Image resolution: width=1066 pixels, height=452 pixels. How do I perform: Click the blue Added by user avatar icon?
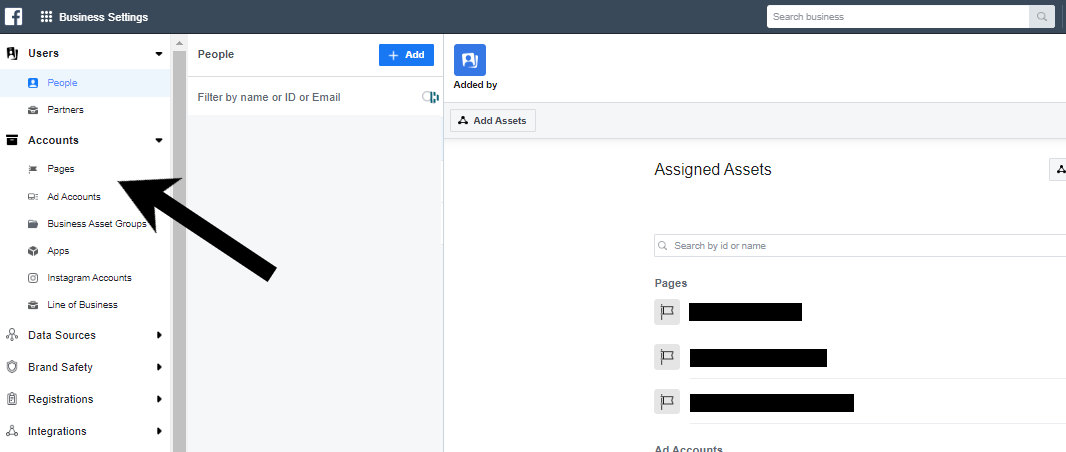coord(470,60)
